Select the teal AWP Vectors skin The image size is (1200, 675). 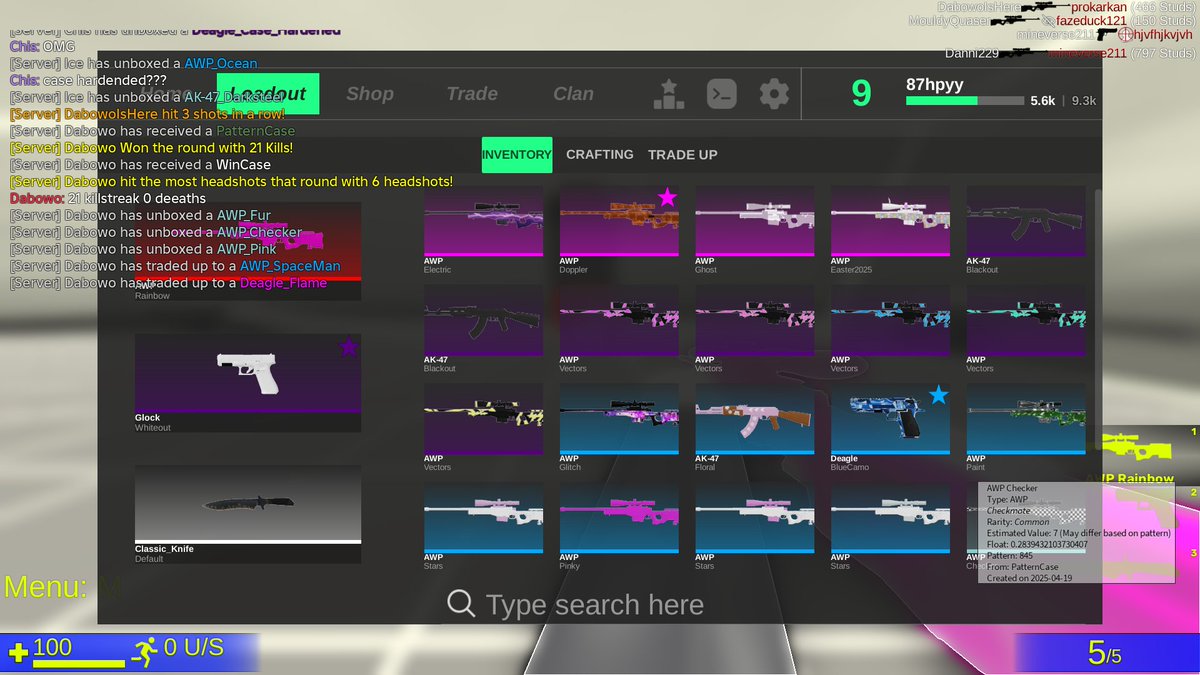click(1026, 329)
